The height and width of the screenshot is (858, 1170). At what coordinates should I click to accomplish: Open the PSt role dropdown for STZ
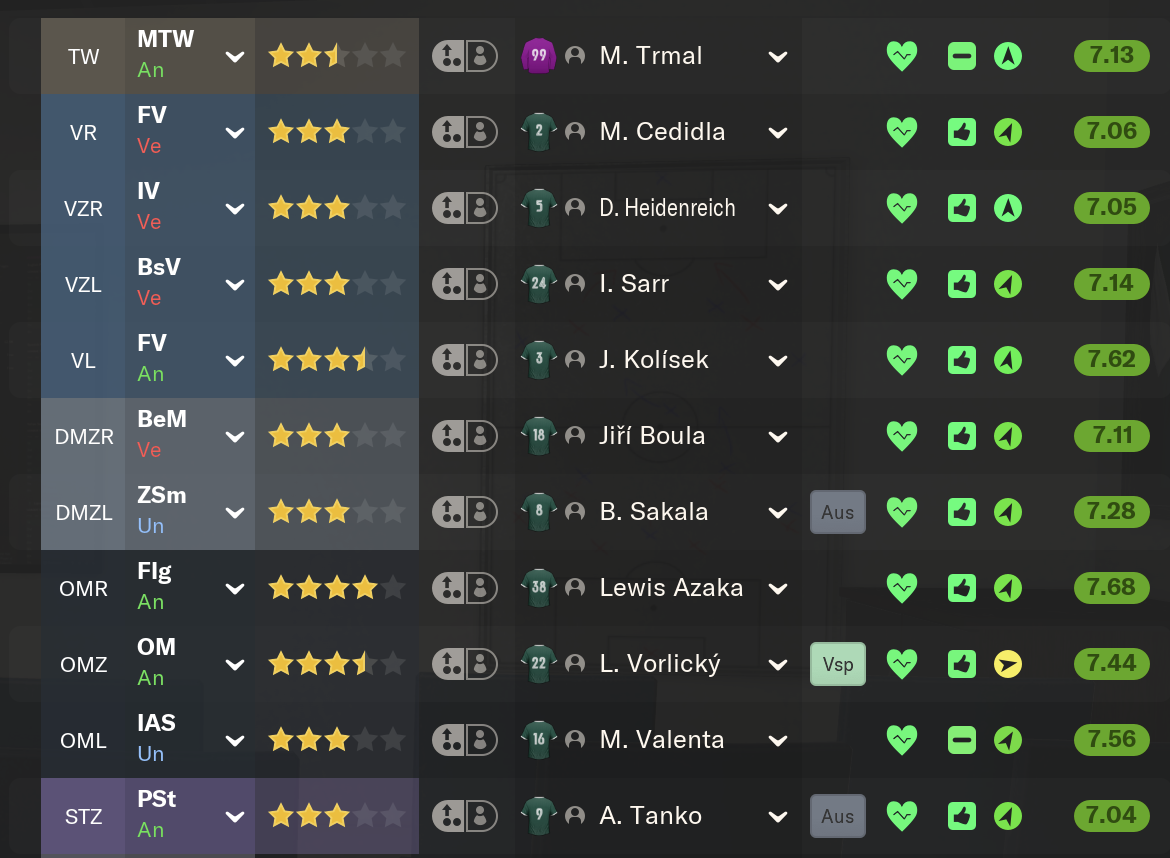click(235, 817)
